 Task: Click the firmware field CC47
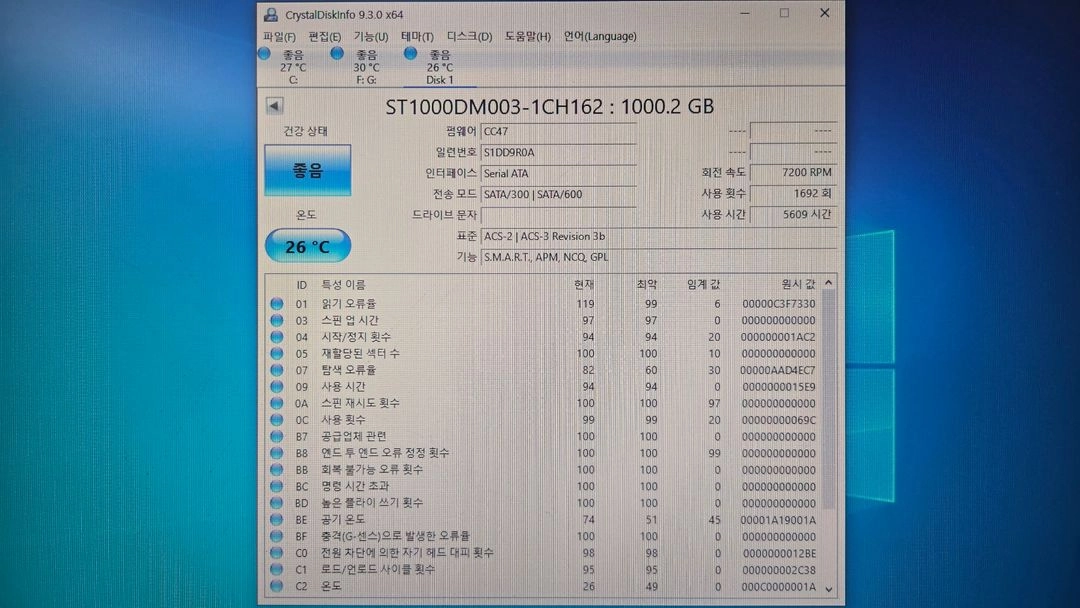pyautogui.click(x=558, y=131)
